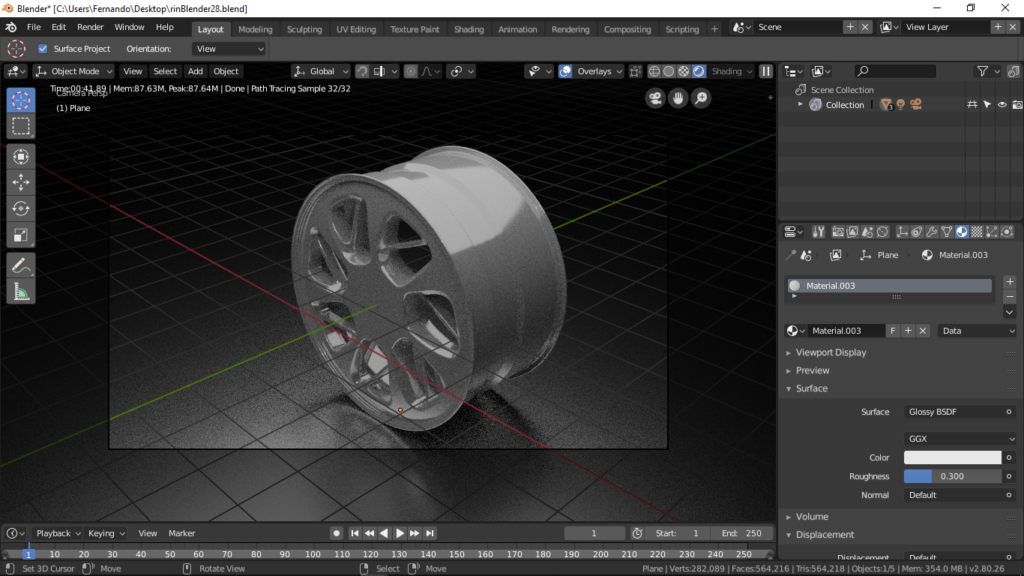
Task: Open the Object Mode dropdown
Action: 72,71
